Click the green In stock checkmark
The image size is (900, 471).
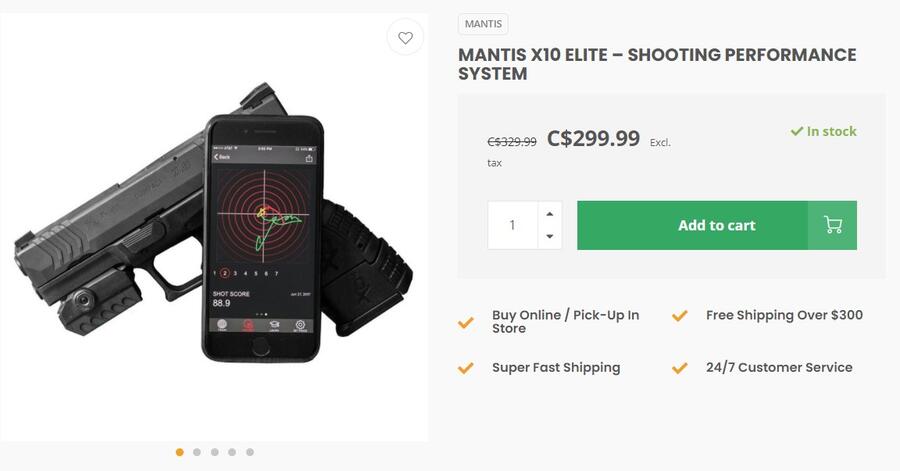coord(797,131)
